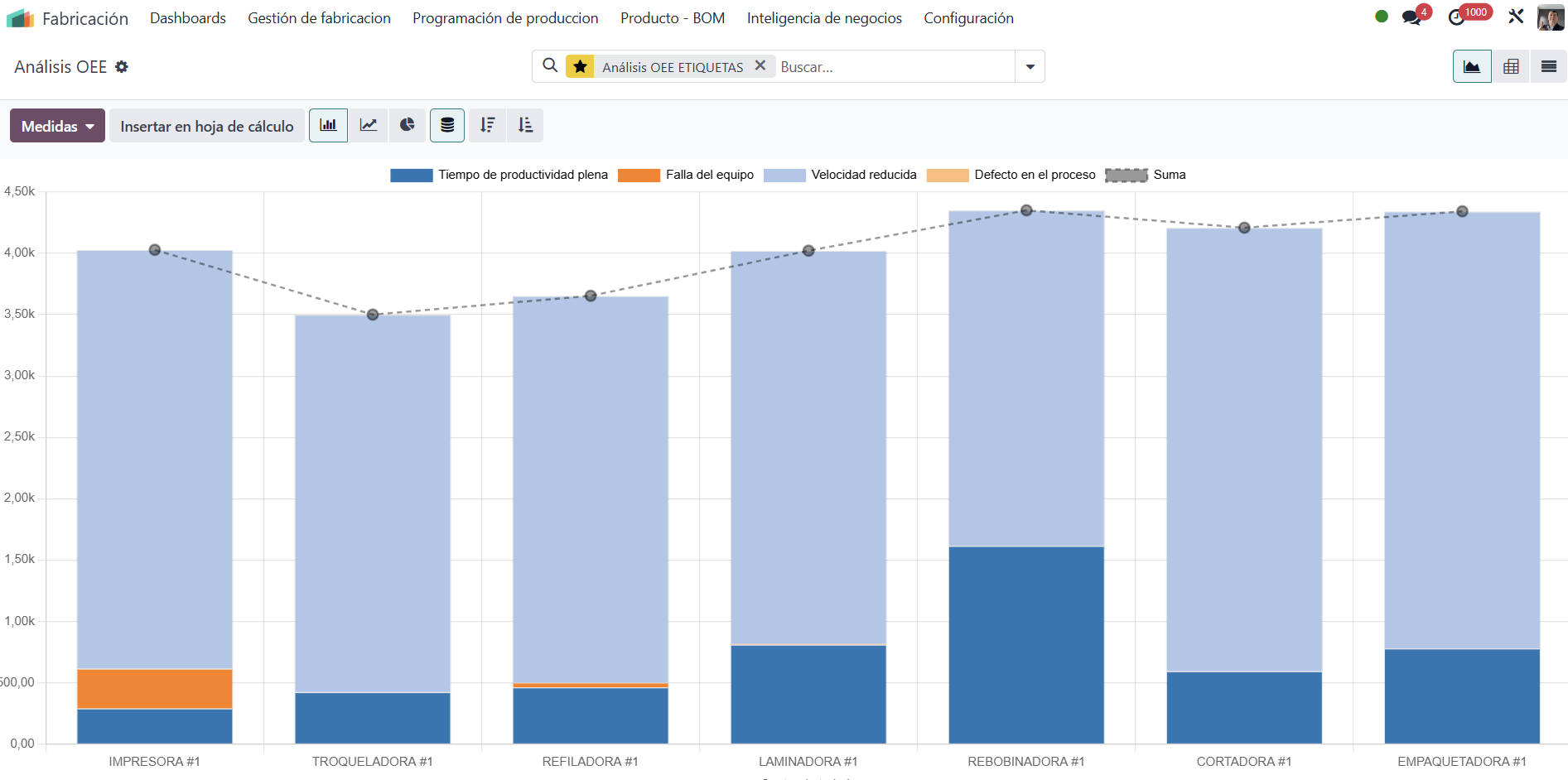This screenshot has width=1568, height=780.
Task: Hide the Falla del equipo series
Action: point(686,175)
